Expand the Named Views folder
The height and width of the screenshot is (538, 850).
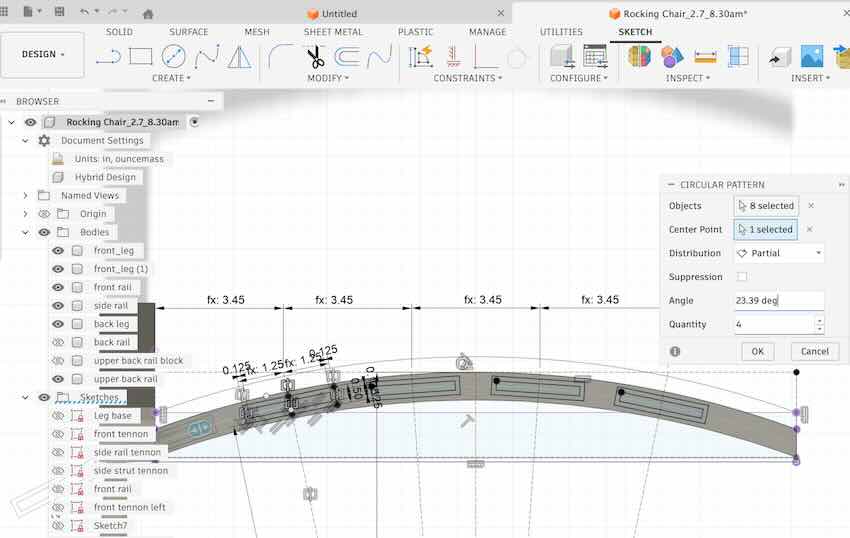[x=25, y=195]
